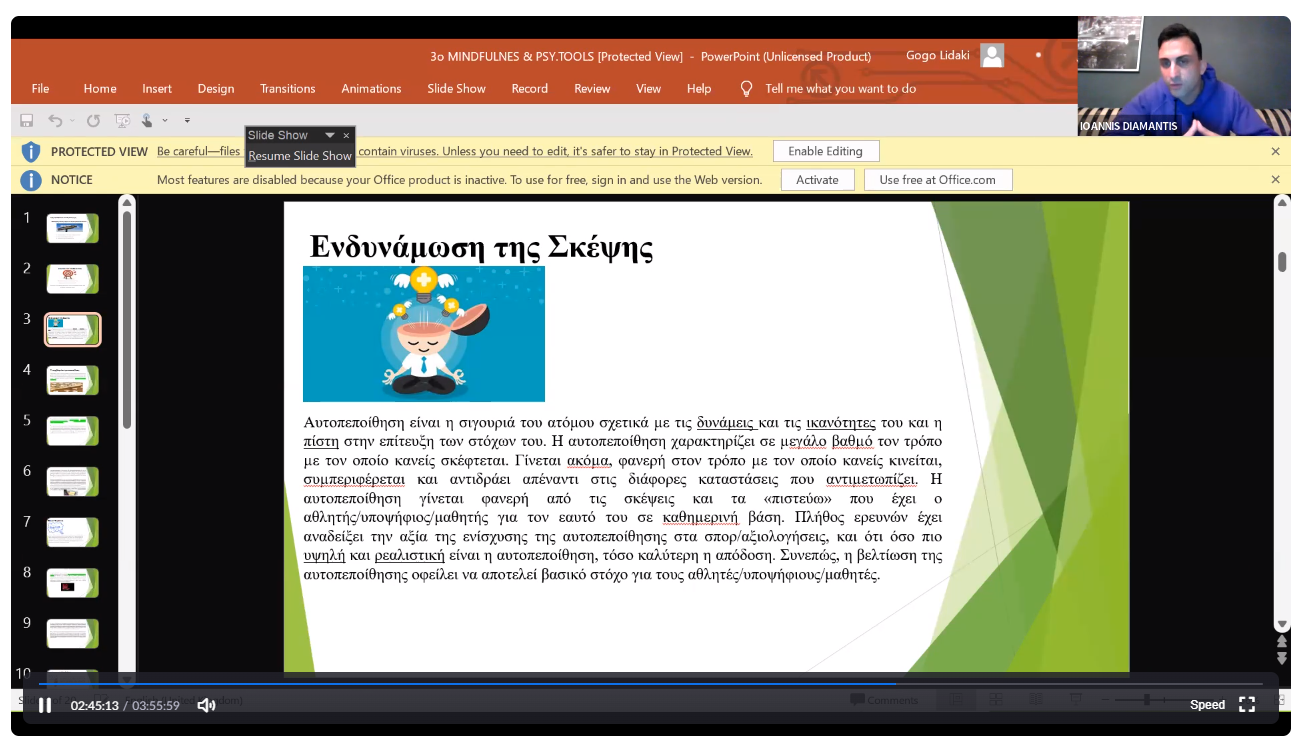Start slide show from beginning icon
The width and height of the screenshot is (1292, 736).
122,120
